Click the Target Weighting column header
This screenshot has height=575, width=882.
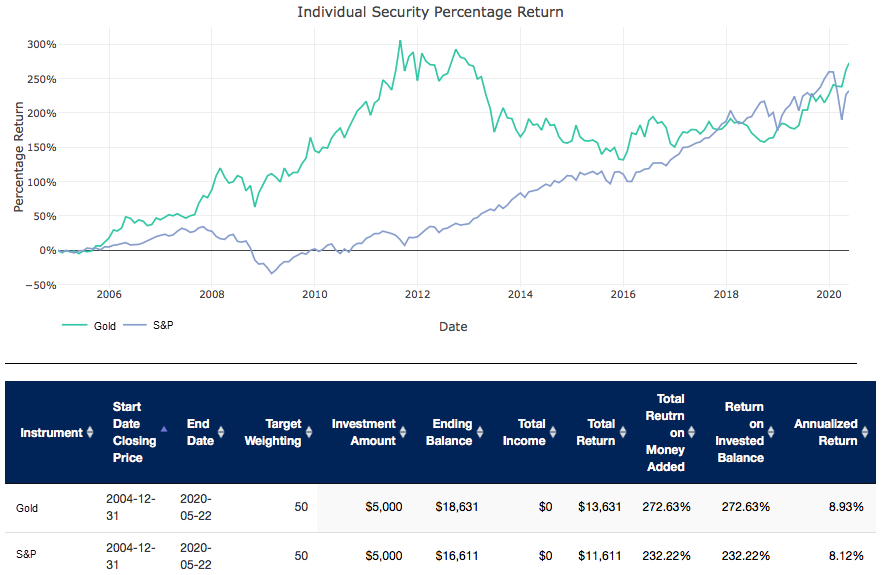tap(273, 432)
